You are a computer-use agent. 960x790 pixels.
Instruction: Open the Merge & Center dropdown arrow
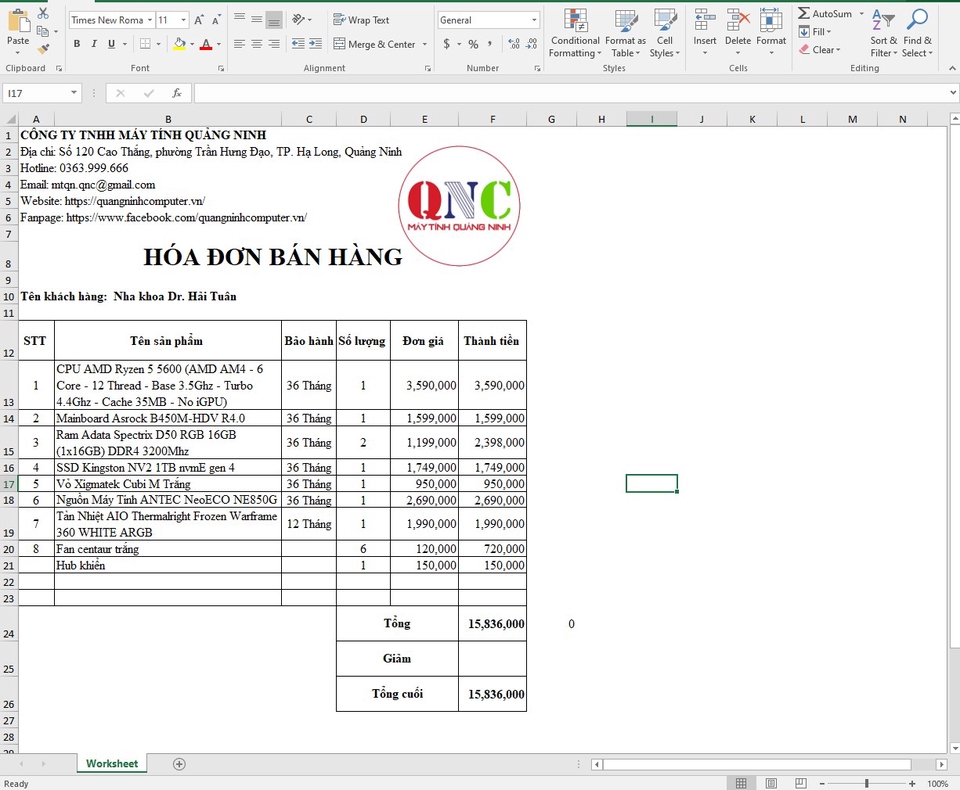click(x=425, y=44)
